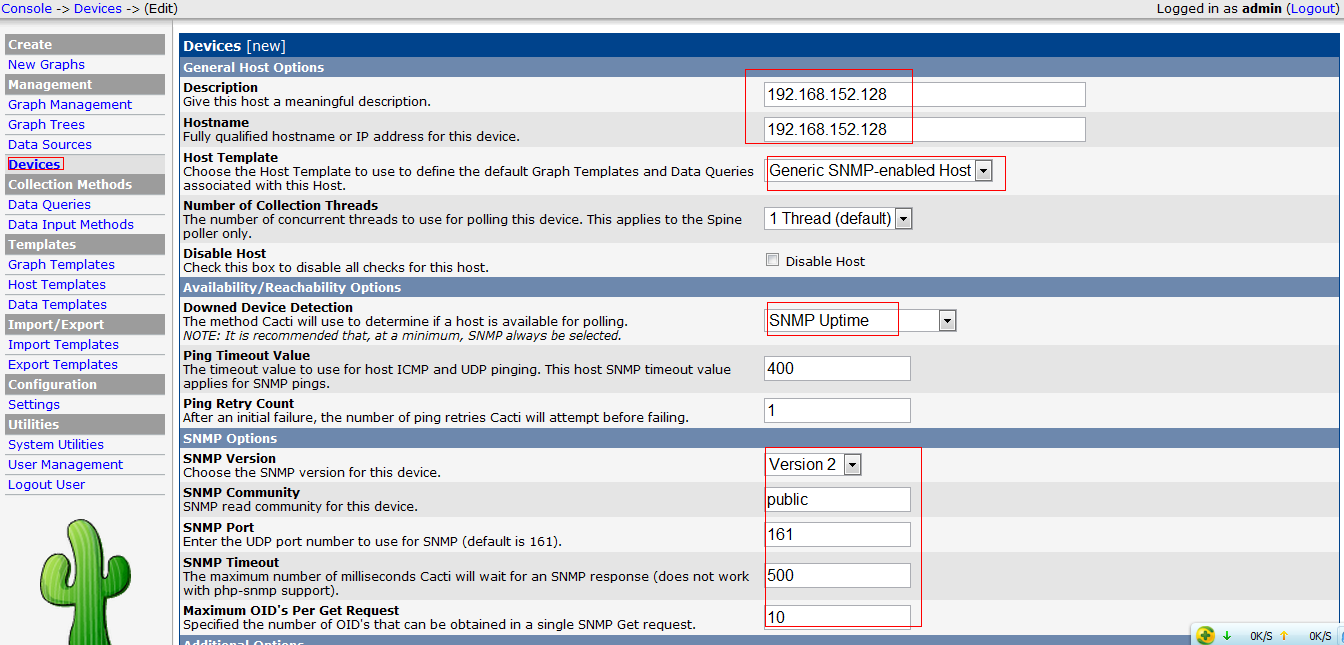Click the green network monitor tray icon
Viewport: 1344px width, 645px height.
pyautogui.click(x=1206, y=635)
